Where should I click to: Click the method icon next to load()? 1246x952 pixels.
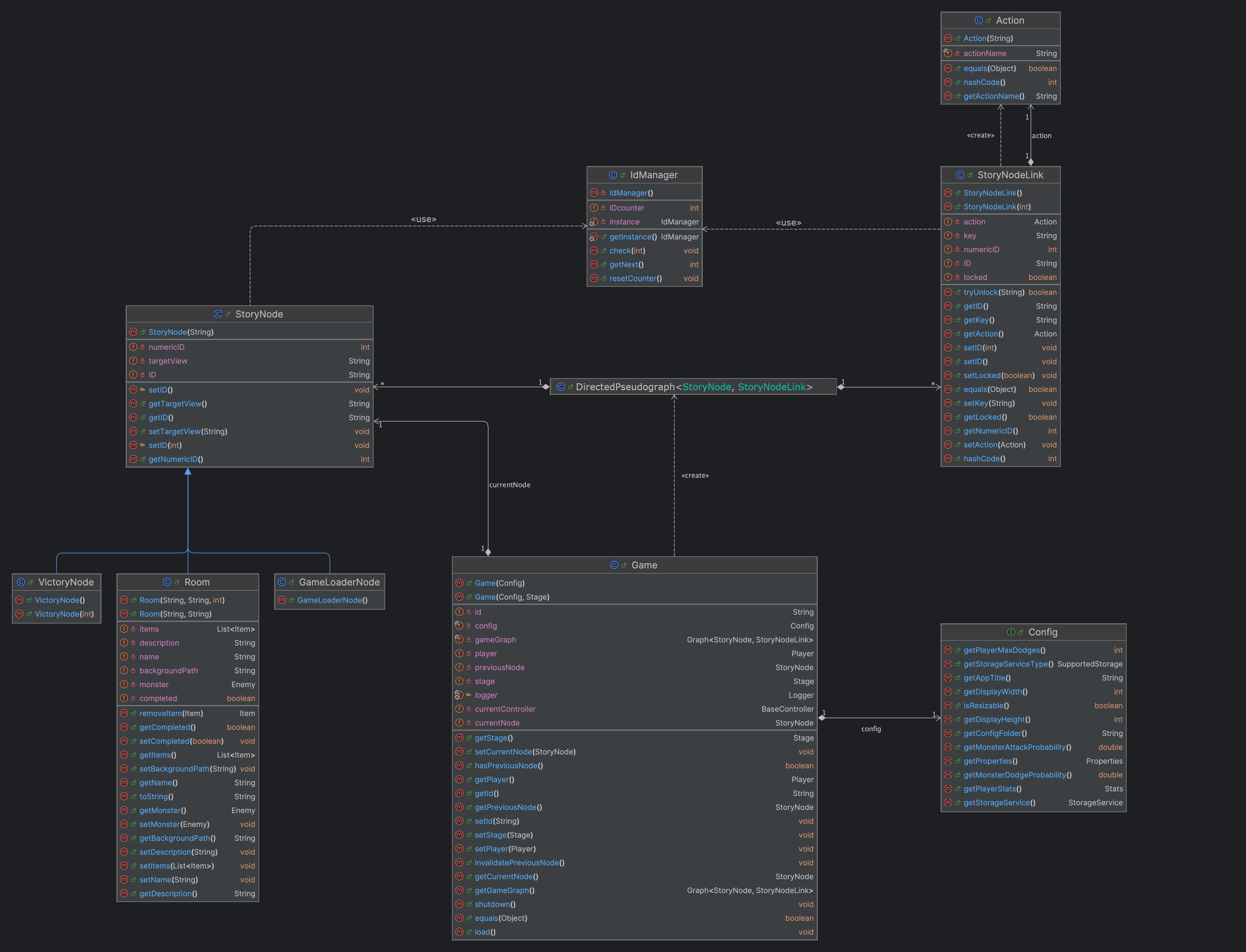(459, 932)
